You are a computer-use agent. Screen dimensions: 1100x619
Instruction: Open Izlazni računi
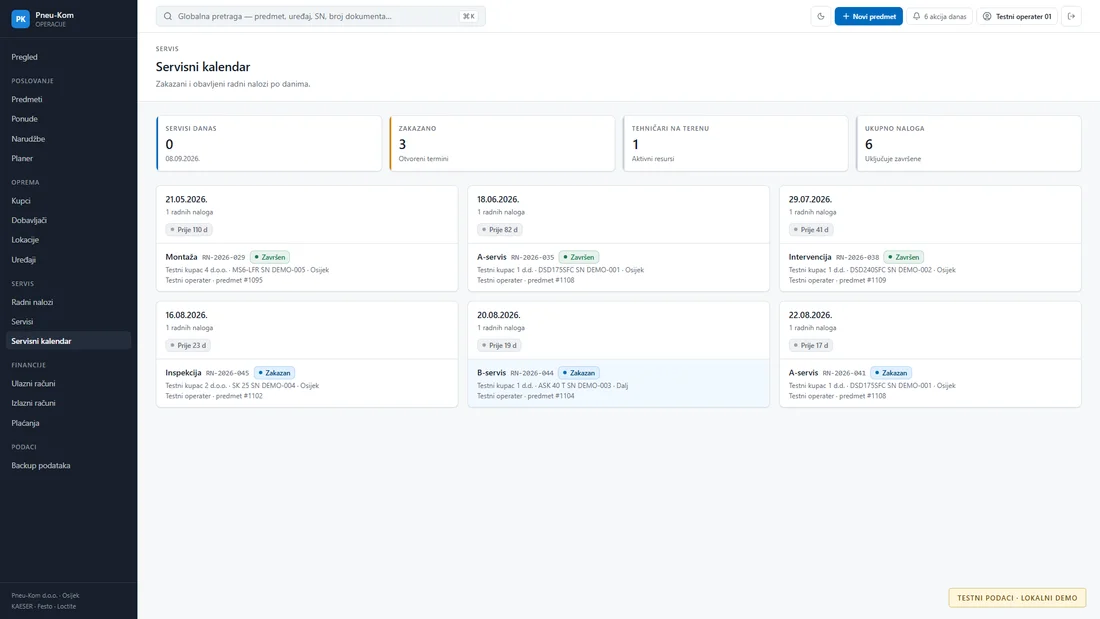click(x=68, y=404)
